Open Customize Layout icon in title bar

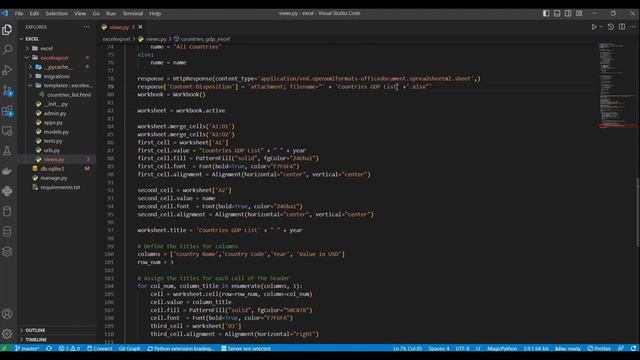tap(579, 13)
